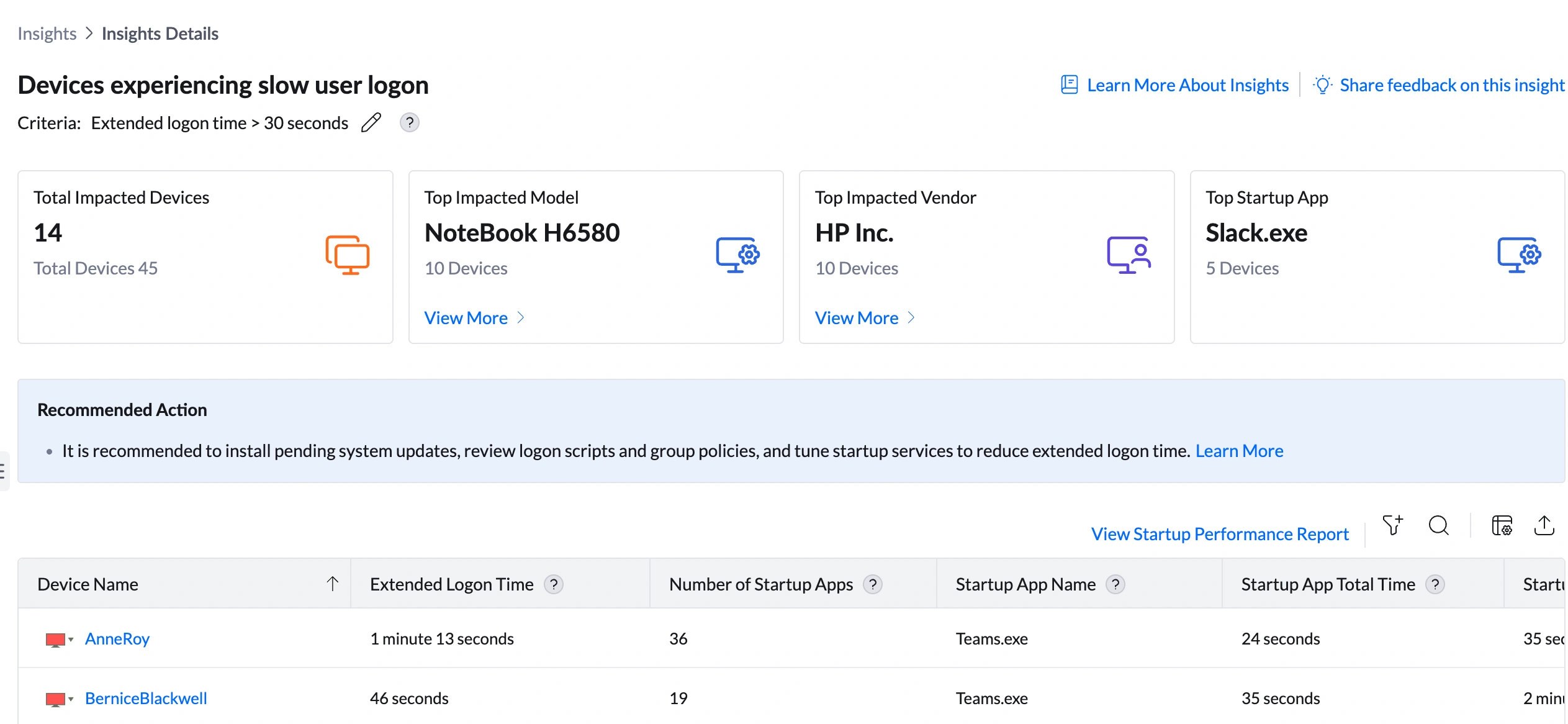Sort by Device Name using the up arrow
Viewport: 1568px width, 724px height.
pyautogui.click(x=333, y=584)
